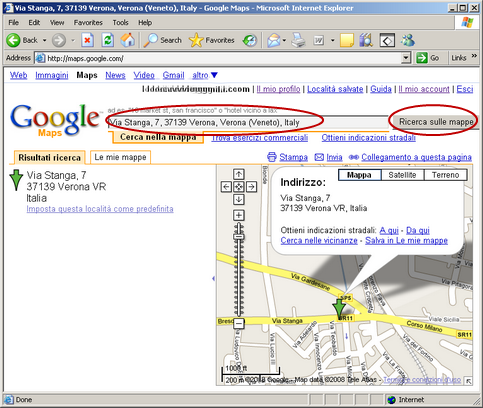The image size is (483, 408).
Task: Switch to Risultati ricerca tab
Action: [49, 157]
